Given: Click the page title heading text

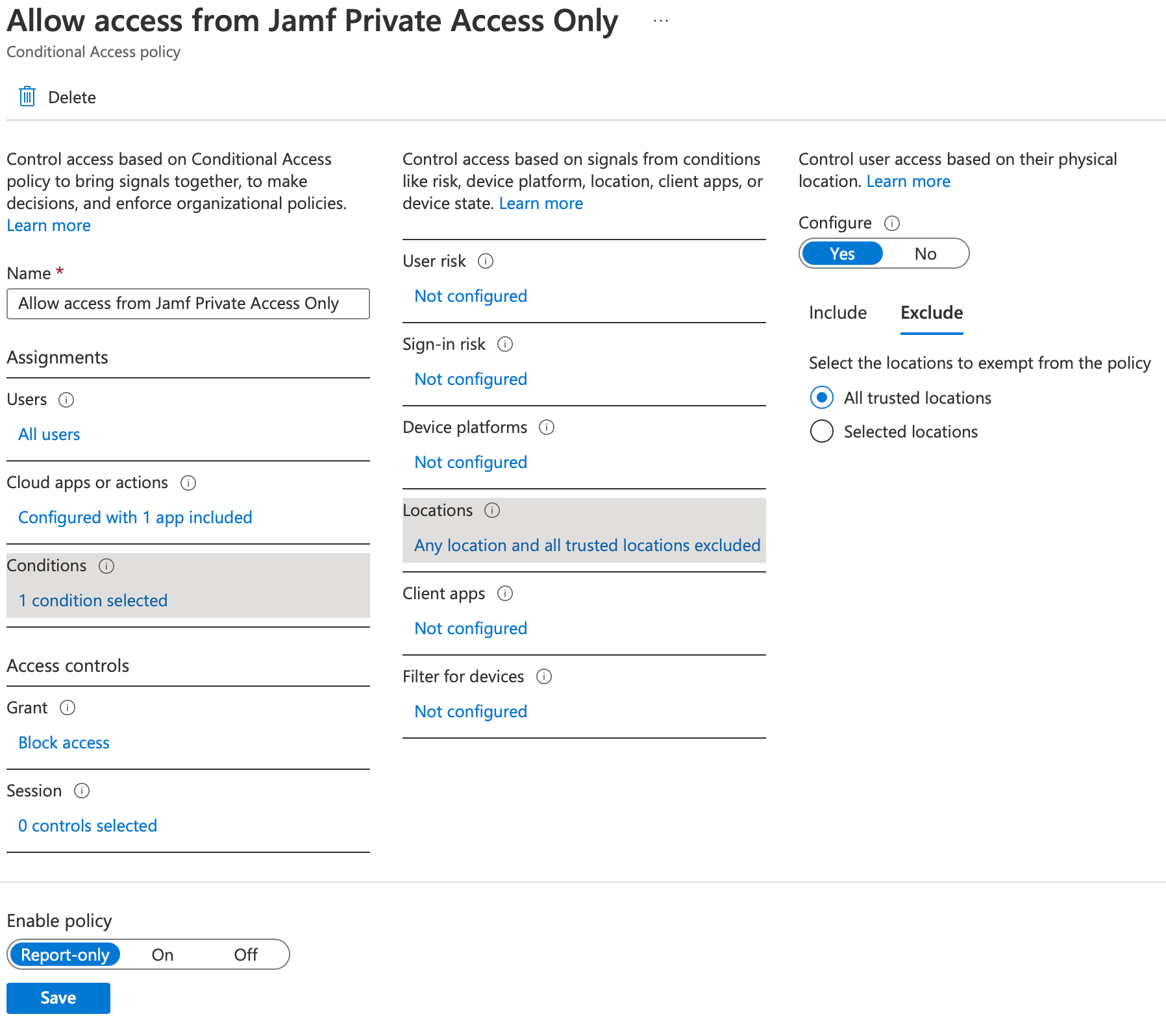Looking at the screenshot, I should (x=312, y=21).
